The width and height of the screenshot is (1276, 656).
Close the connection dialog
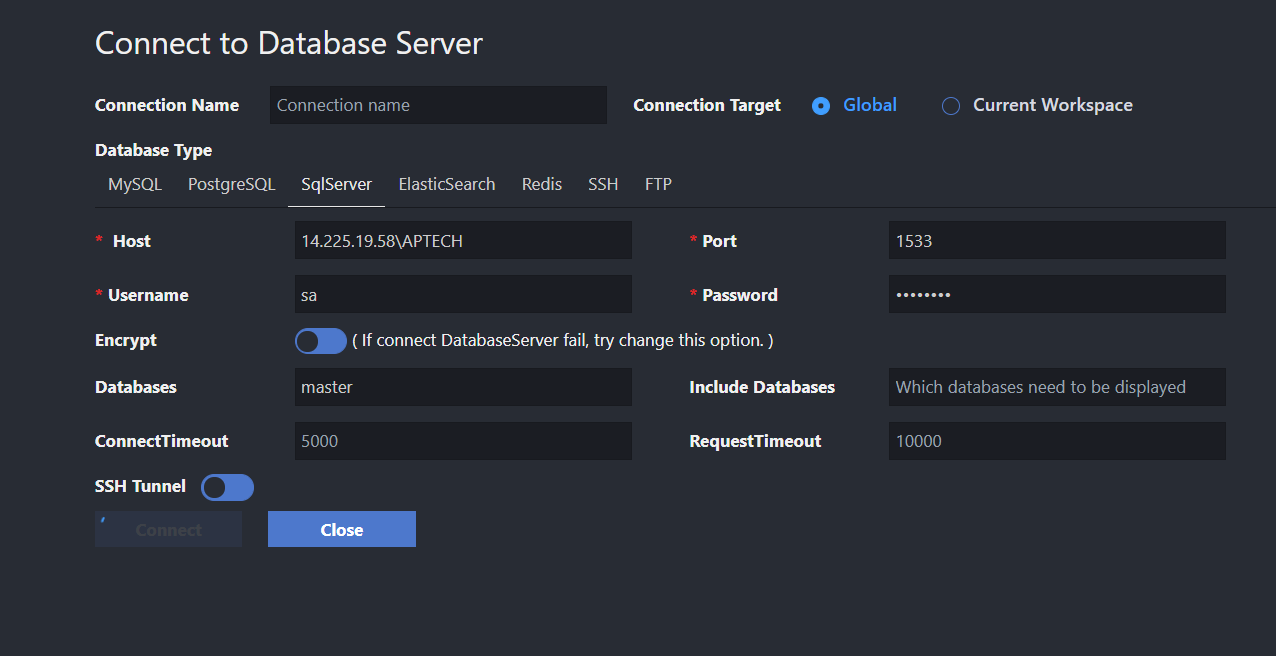(x=341, y=529)
